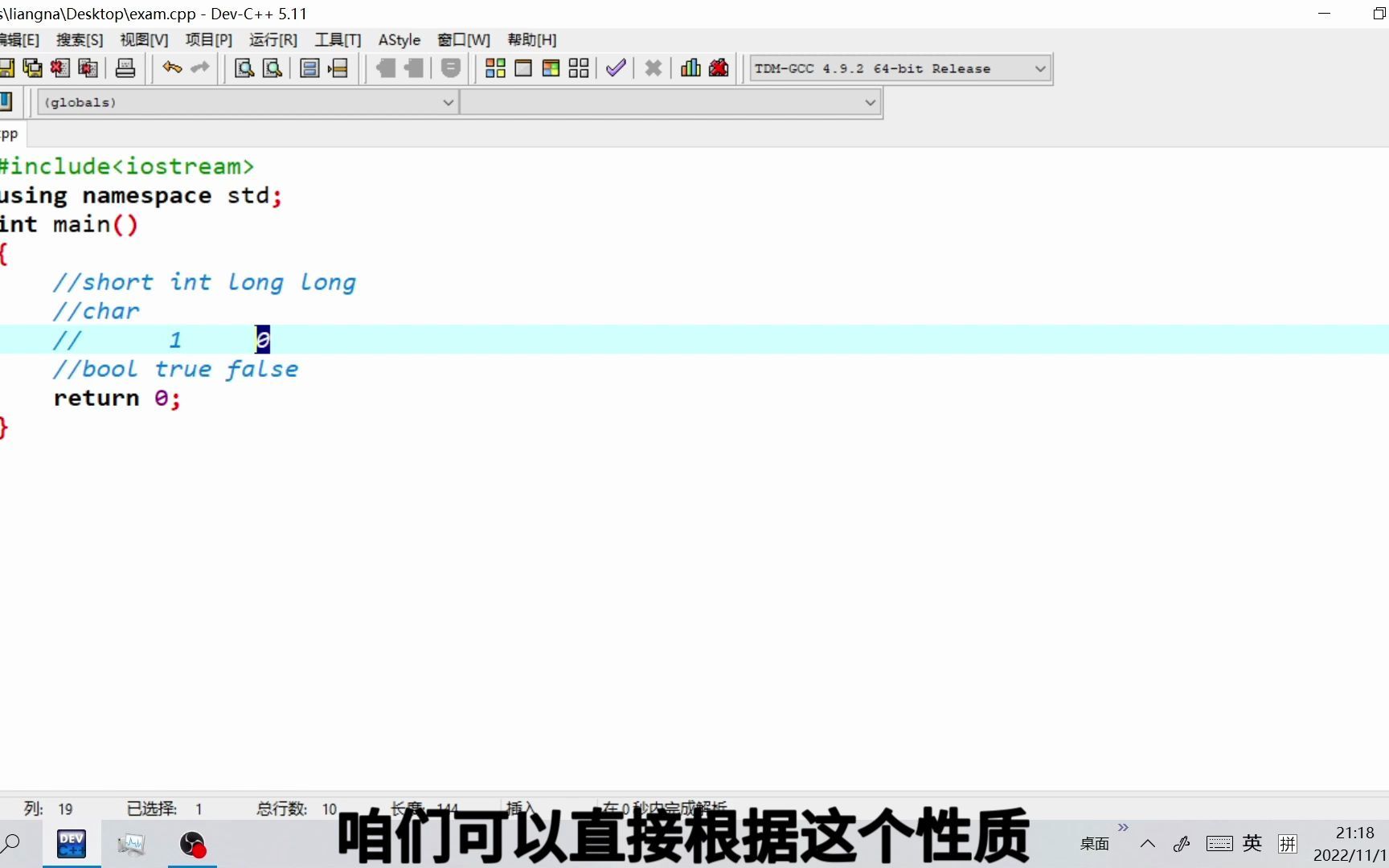Click the 总行数: 10 status bar entry

pyautogui.click(x=297, y=809)
